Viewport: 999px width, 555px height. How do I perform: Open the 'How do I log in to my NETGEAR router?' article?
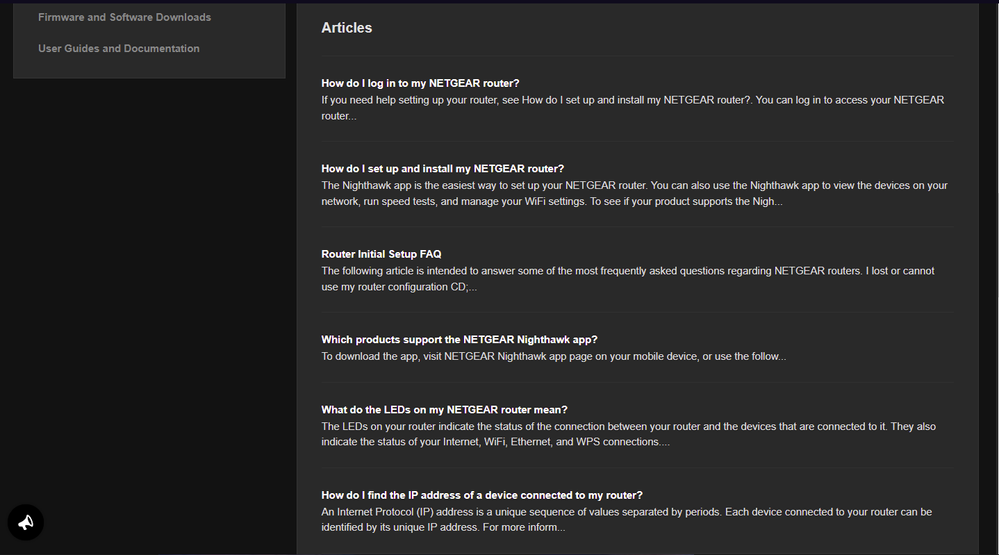coord(420,83)
